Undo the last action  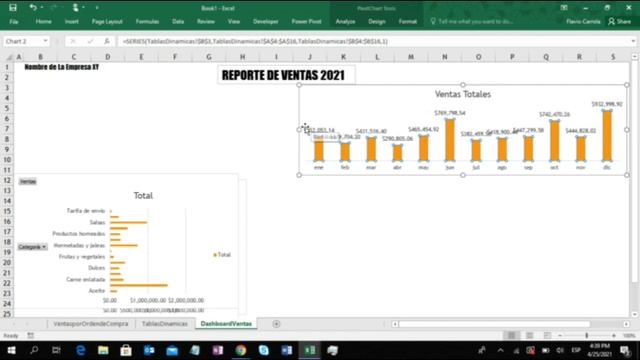point(33,7)
